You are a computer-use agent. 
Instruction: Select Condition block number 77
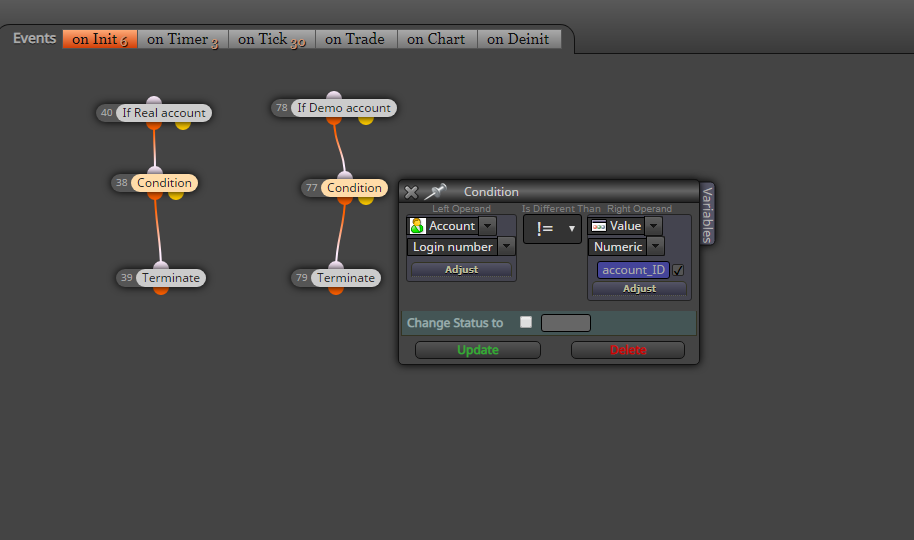tap(354, 188)
